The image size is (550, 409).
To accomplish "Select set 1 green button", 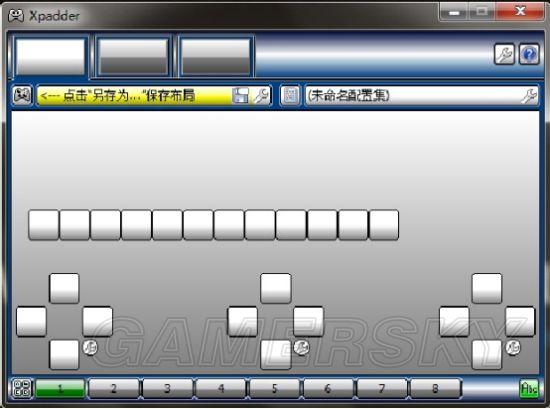I will coord(60,388).
